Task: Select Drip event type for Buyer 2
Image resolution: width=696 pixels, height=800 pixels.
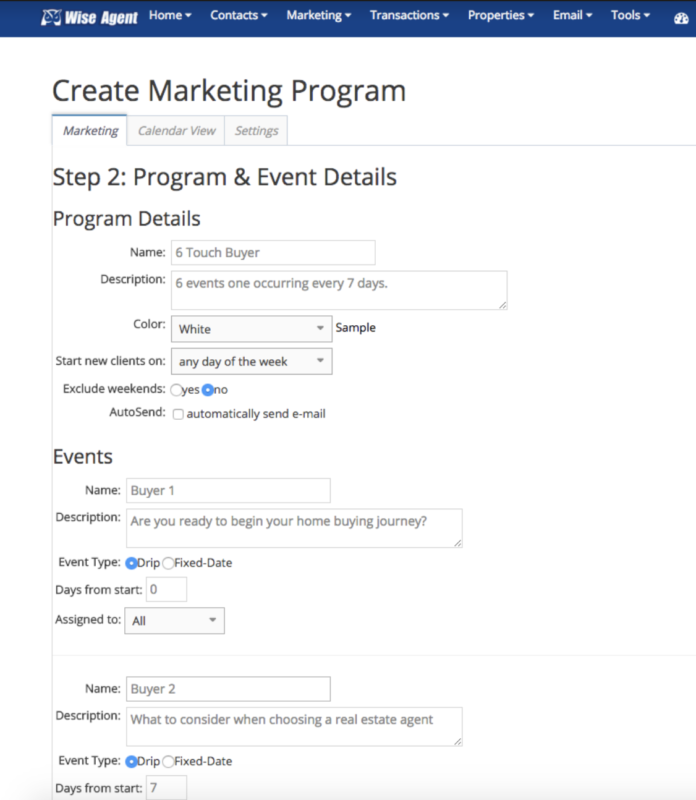Action: coord(131,761)
